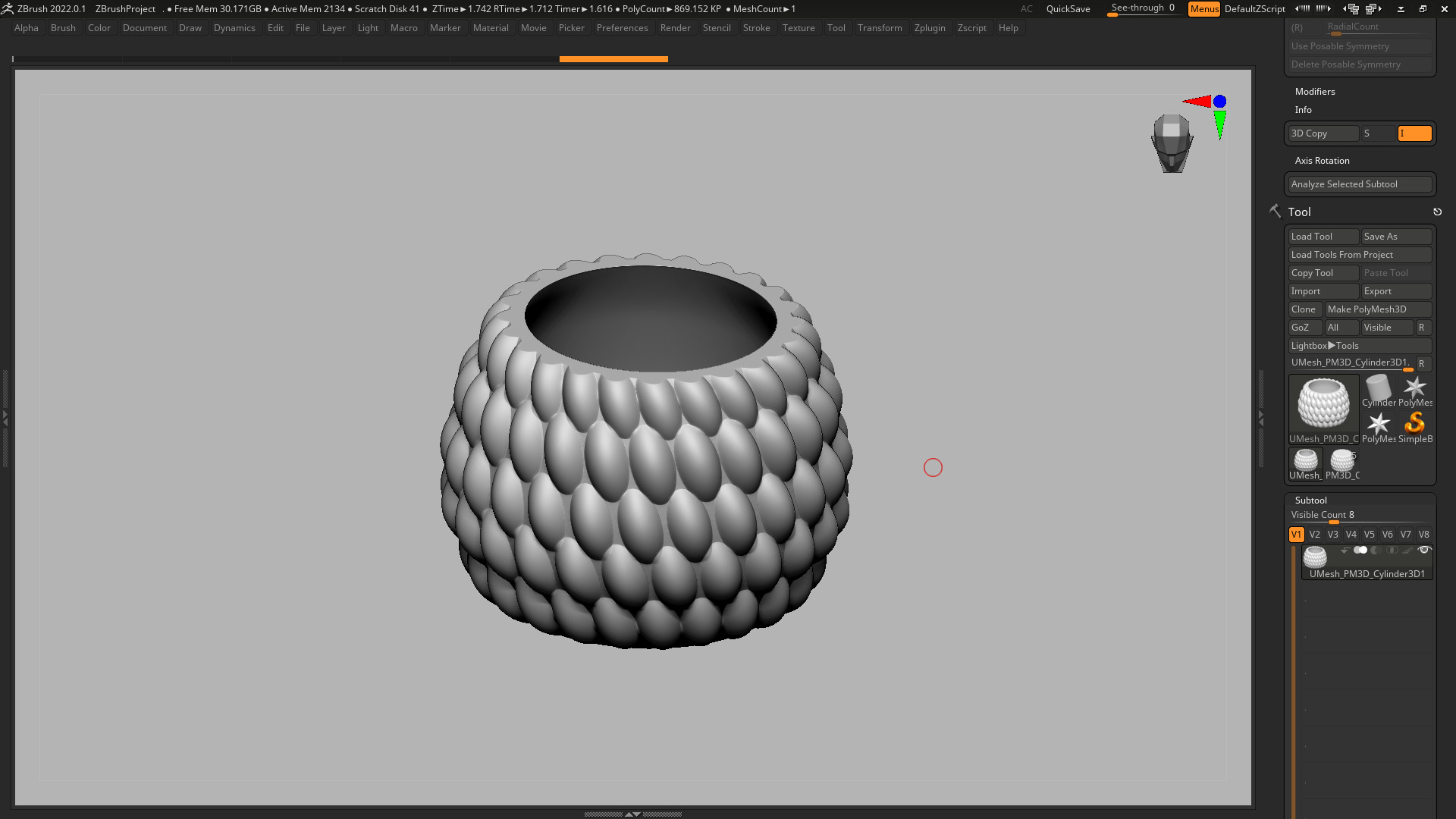The height and width of the screenshot is (819, 1456).
Task: Click the Clone button
Action: point(1306,309)
